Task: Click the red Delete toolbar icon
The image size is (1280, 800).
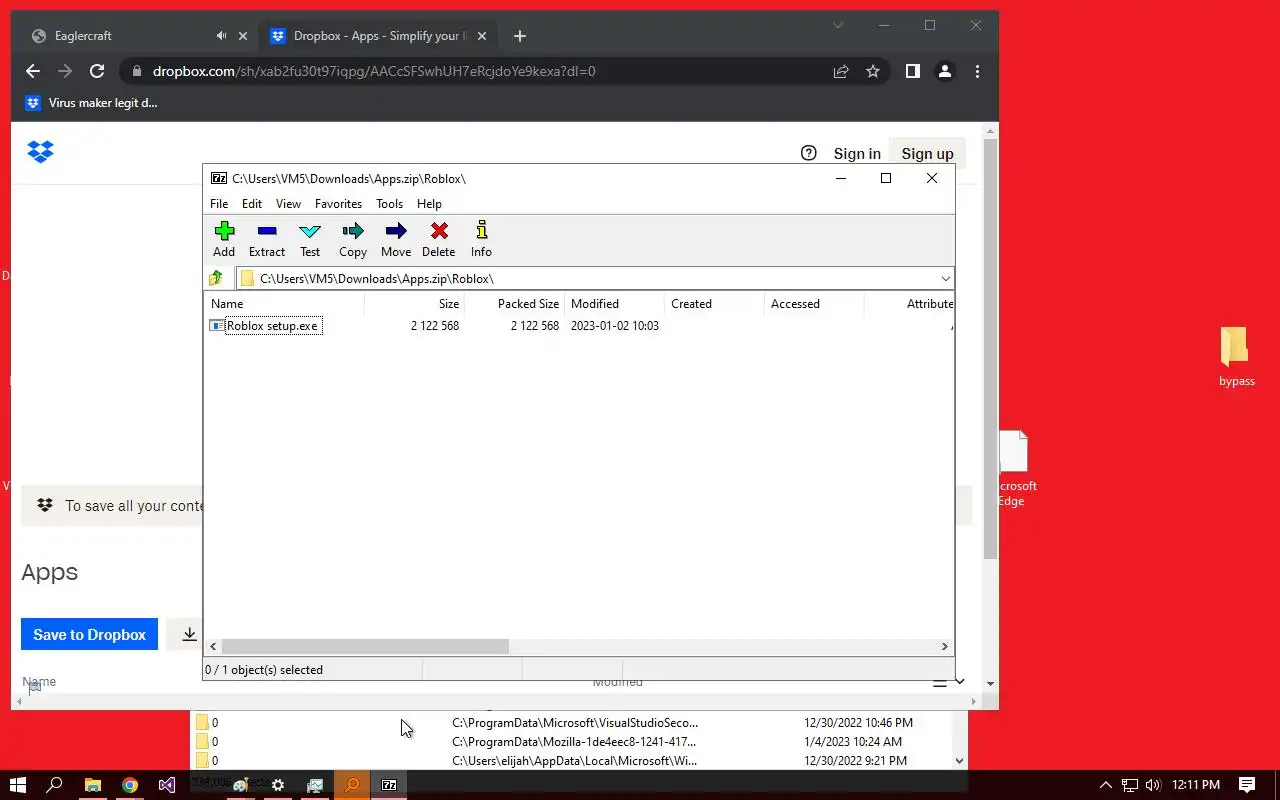Action: (438, 240)
